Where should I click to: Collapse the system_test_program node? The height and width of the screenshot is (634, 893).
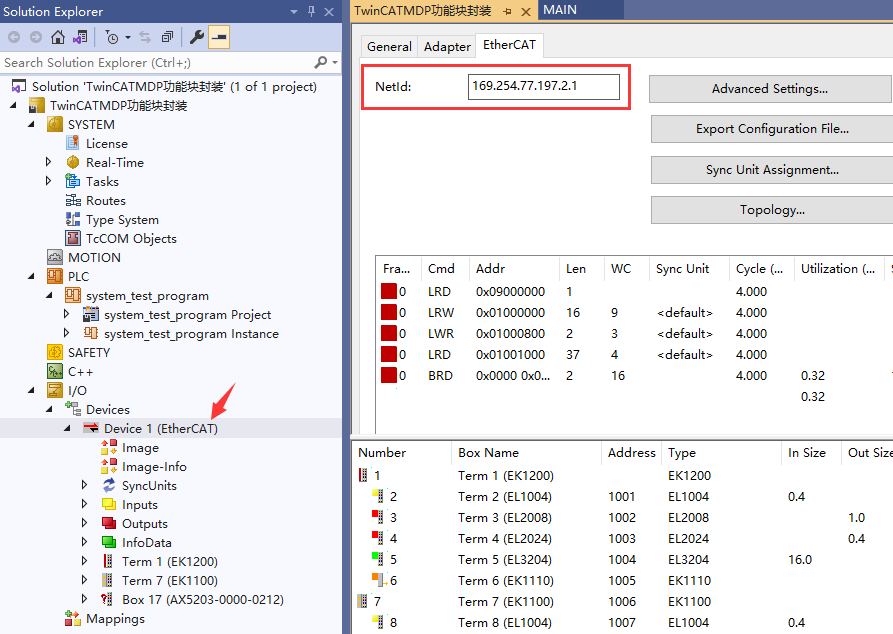[x=50, y=296]
